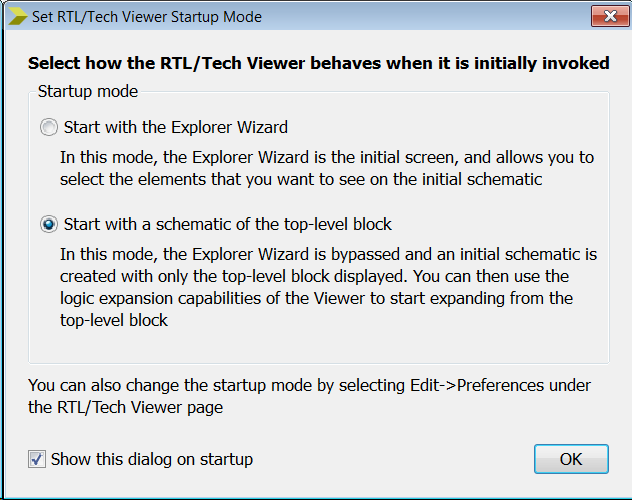Click the application icon in the title bar
This screenshot has width=632, height=500.
[18, 16]
